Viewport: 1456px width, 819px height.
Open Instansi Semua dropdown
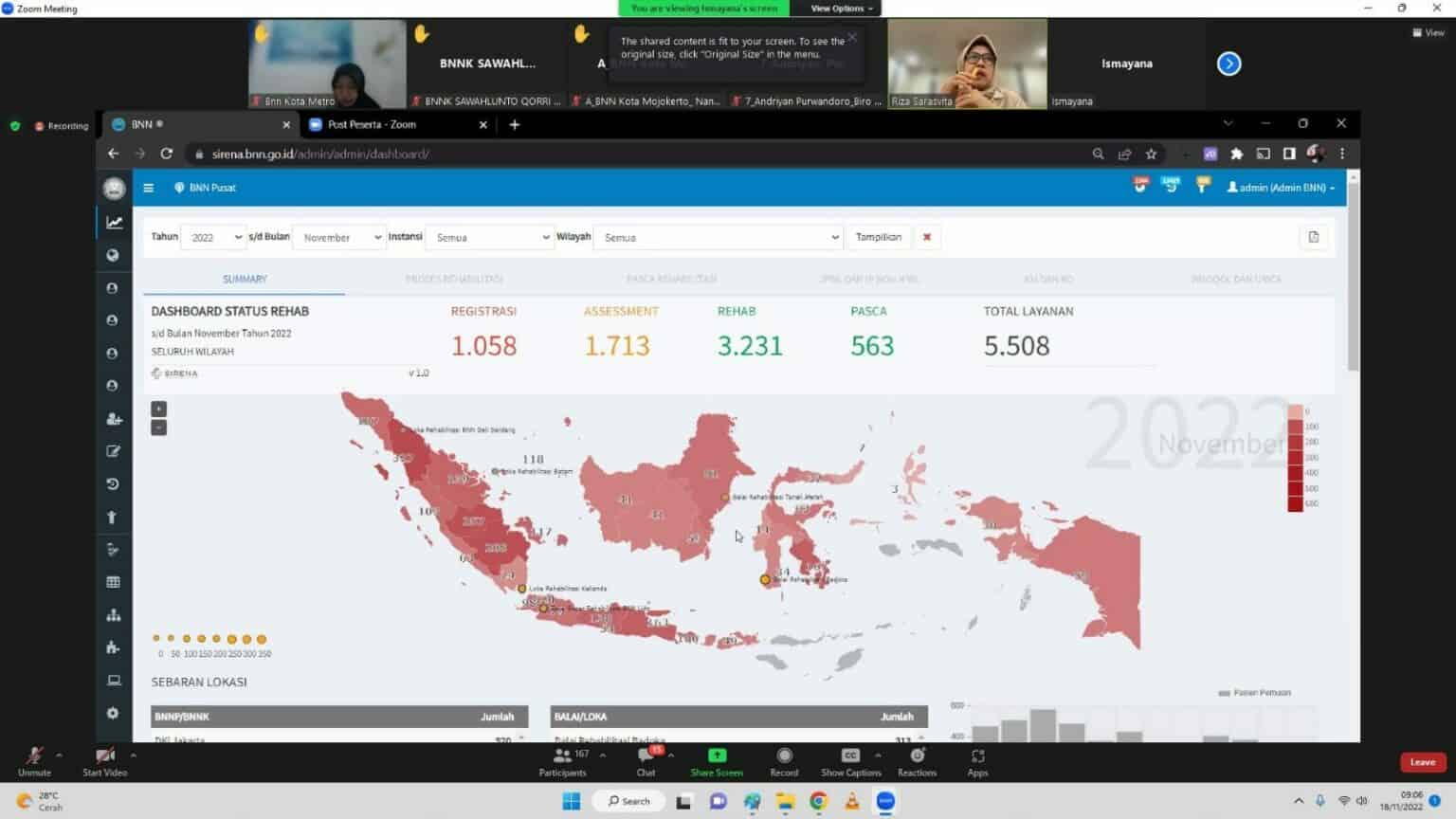(489, 238)
